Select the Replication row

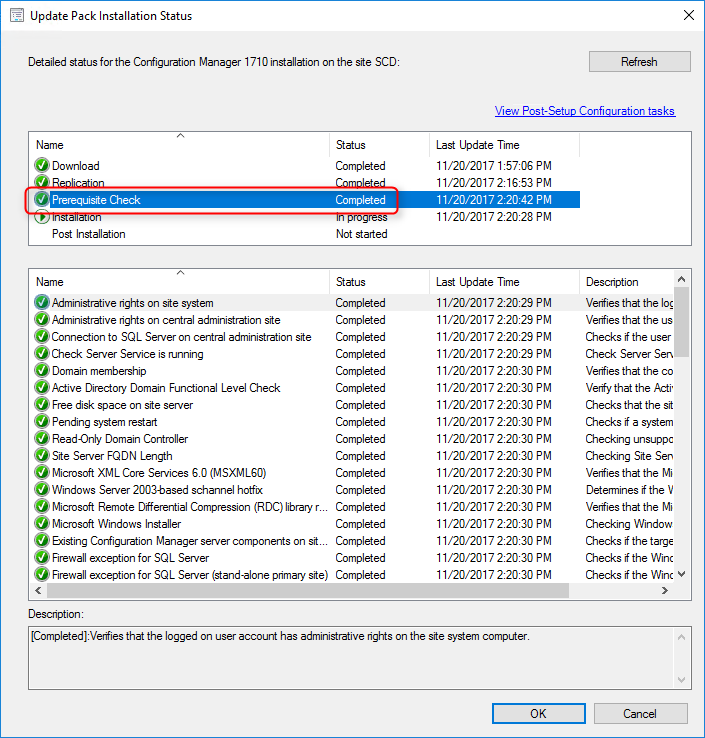pos(306,183)
